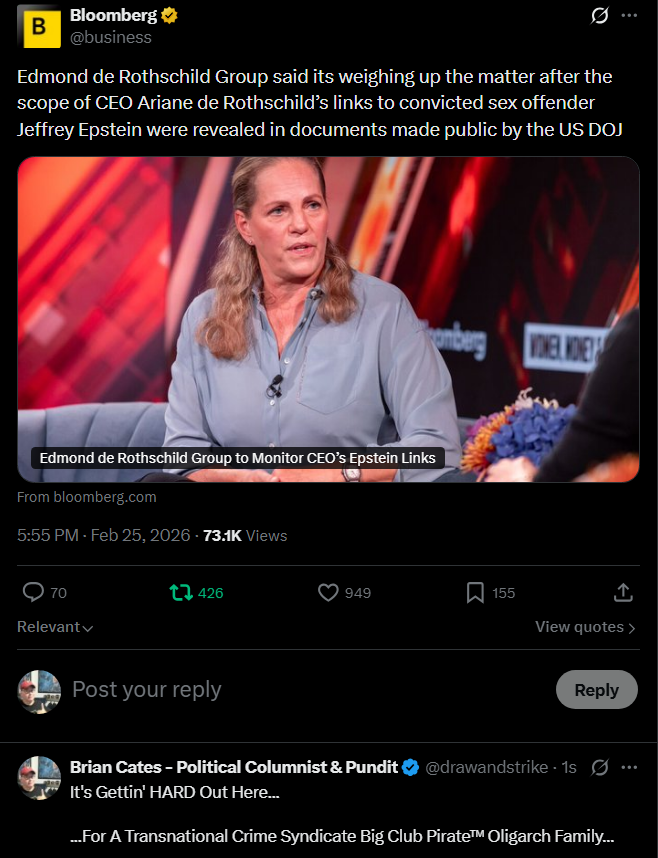Click the Bloomberg profile avatar
The width and height of the screenshot is (658, 858).
pyautogui.click(x=40, y=27)
